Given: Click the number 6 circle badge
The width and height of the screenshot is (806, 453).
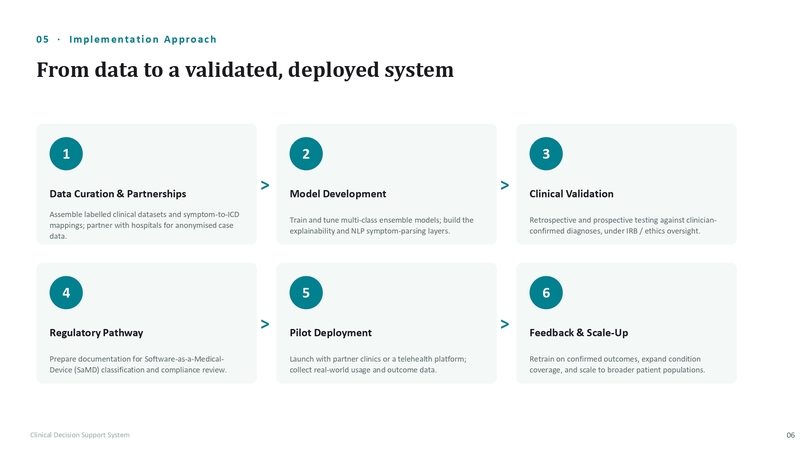Looking at the screenshot, I should 546,293.
